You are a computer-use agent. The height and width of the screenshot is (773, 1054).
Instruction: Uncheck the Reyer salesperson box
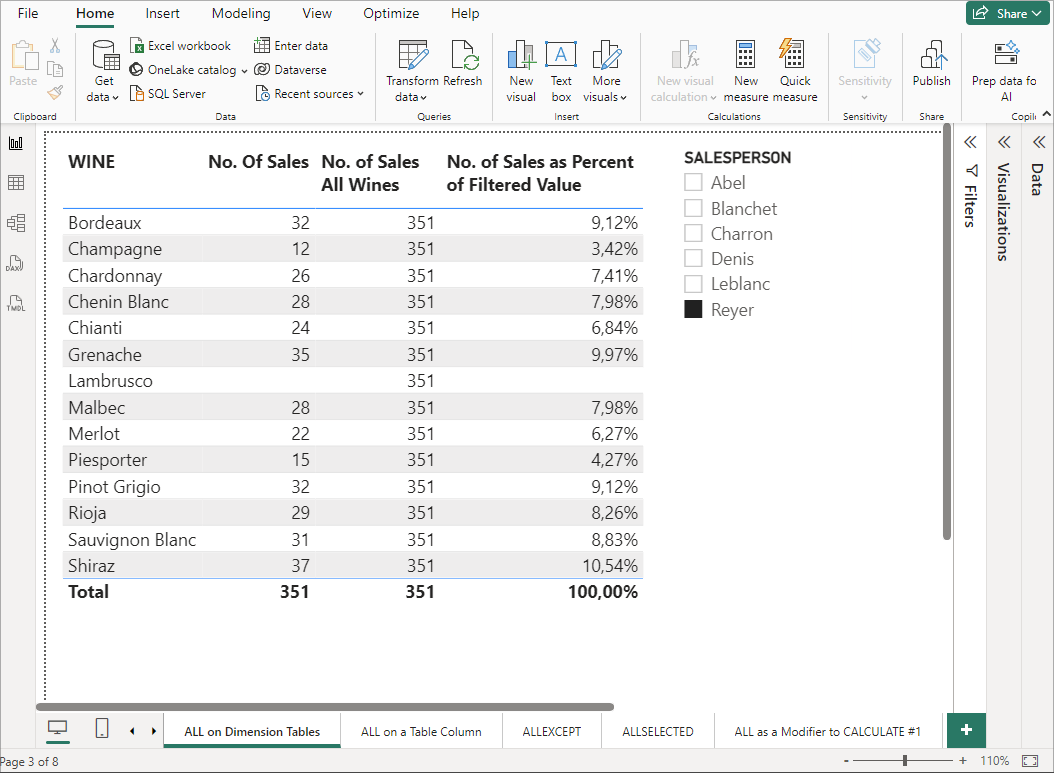pos(693,309)
